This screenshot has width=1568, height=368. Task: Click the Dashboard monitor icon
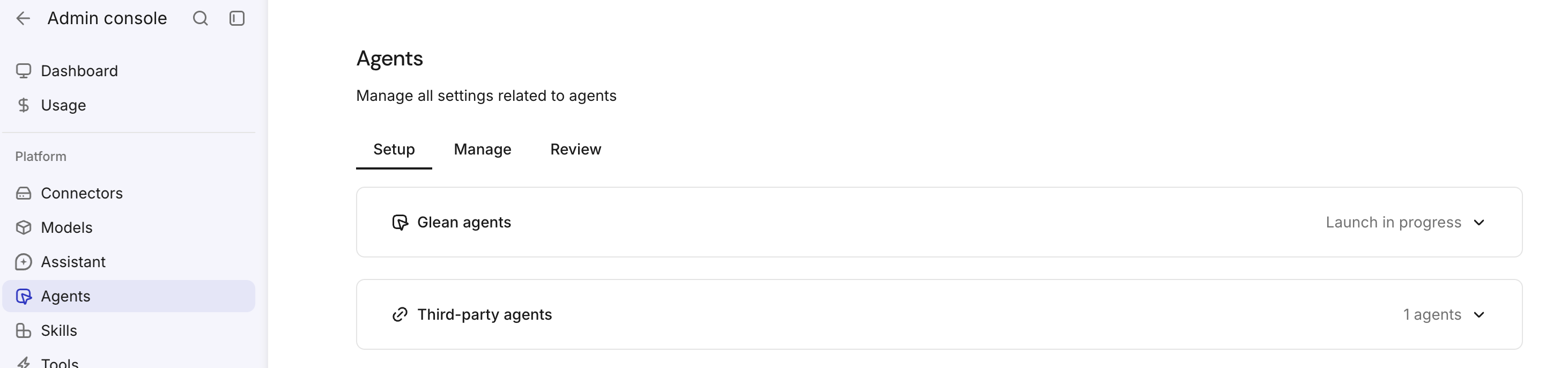tap(23, 71)
